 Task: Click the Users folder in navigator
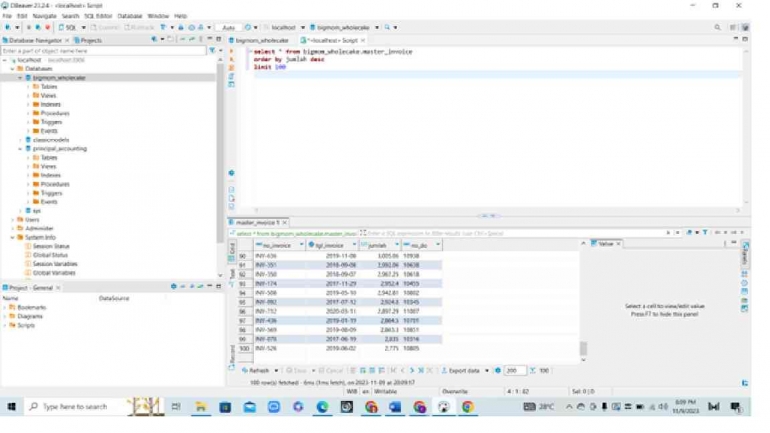pos(32,219)
